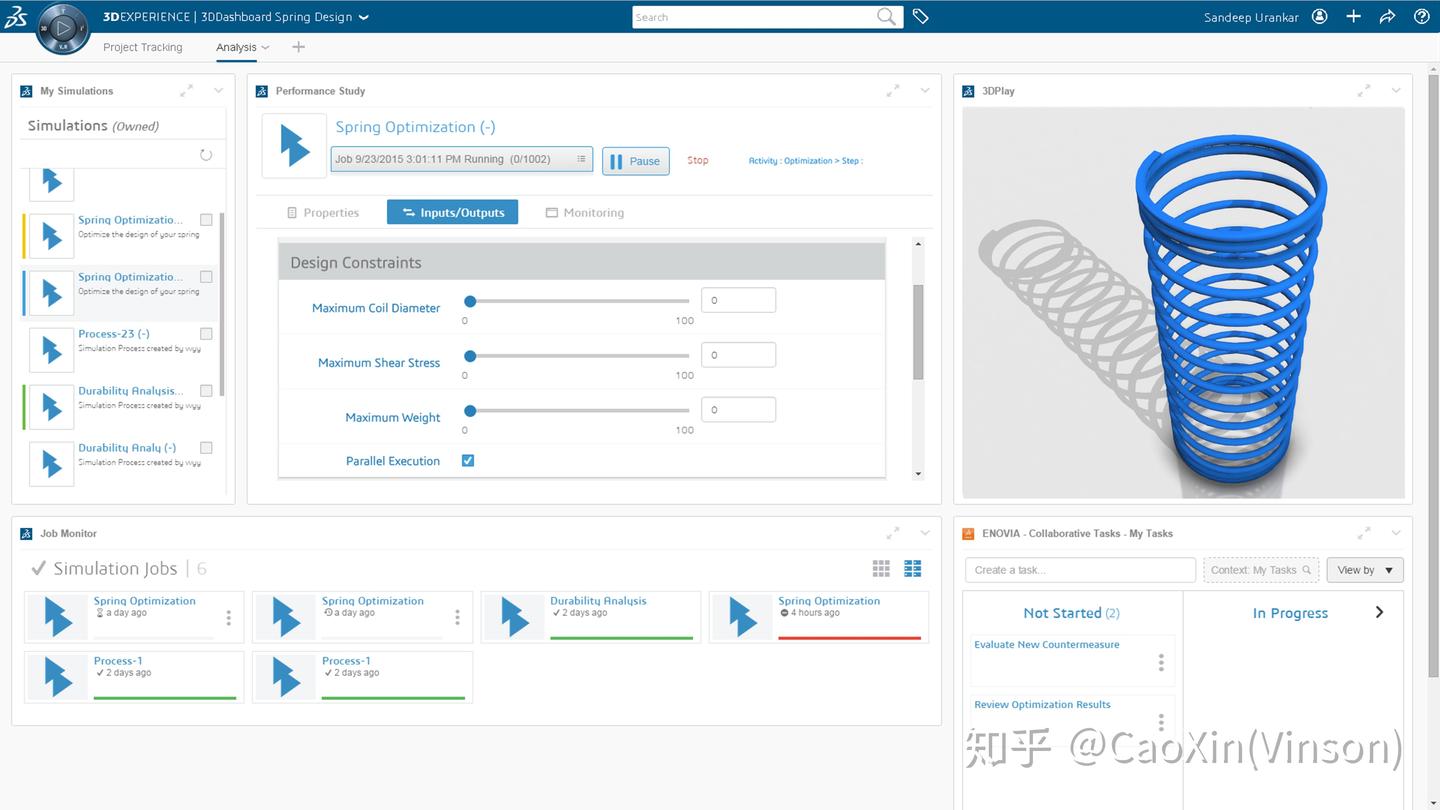
Task: Switch to the Project Tracking tab
Action: [143, 47]
